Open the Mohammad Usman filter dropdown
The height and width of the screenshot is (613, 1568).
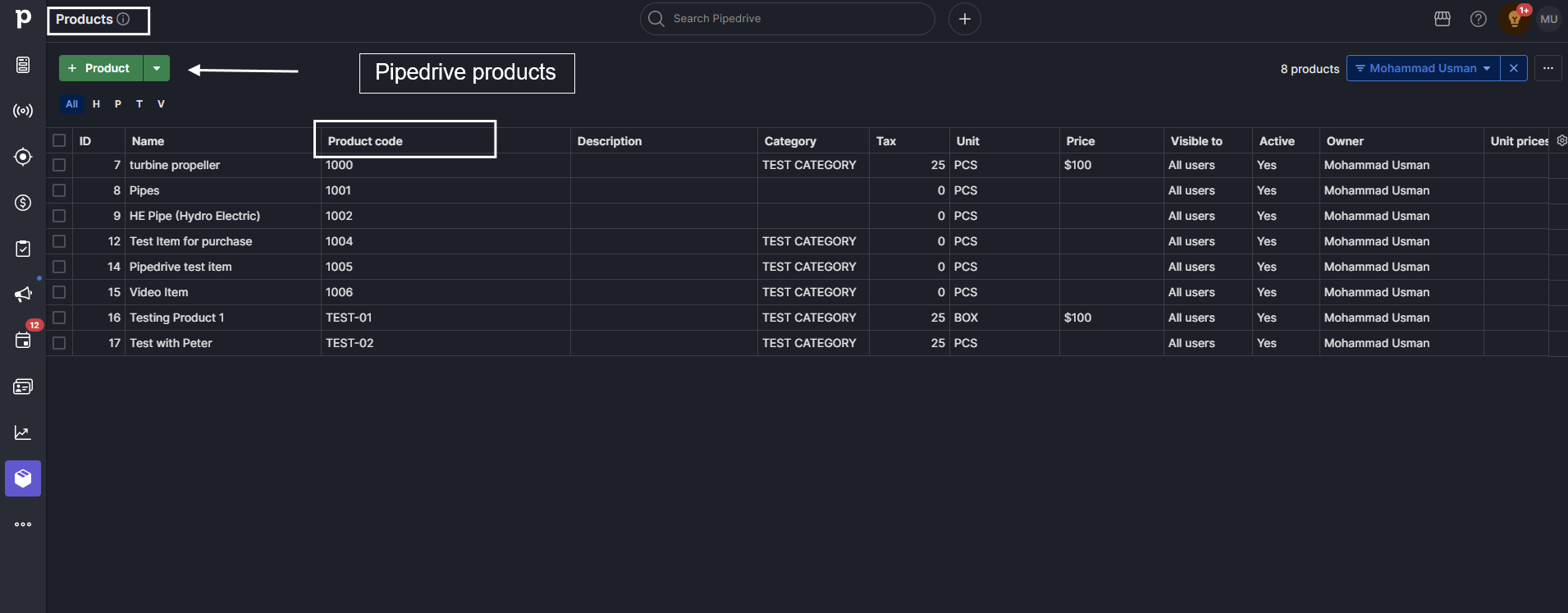(1423, 68)
